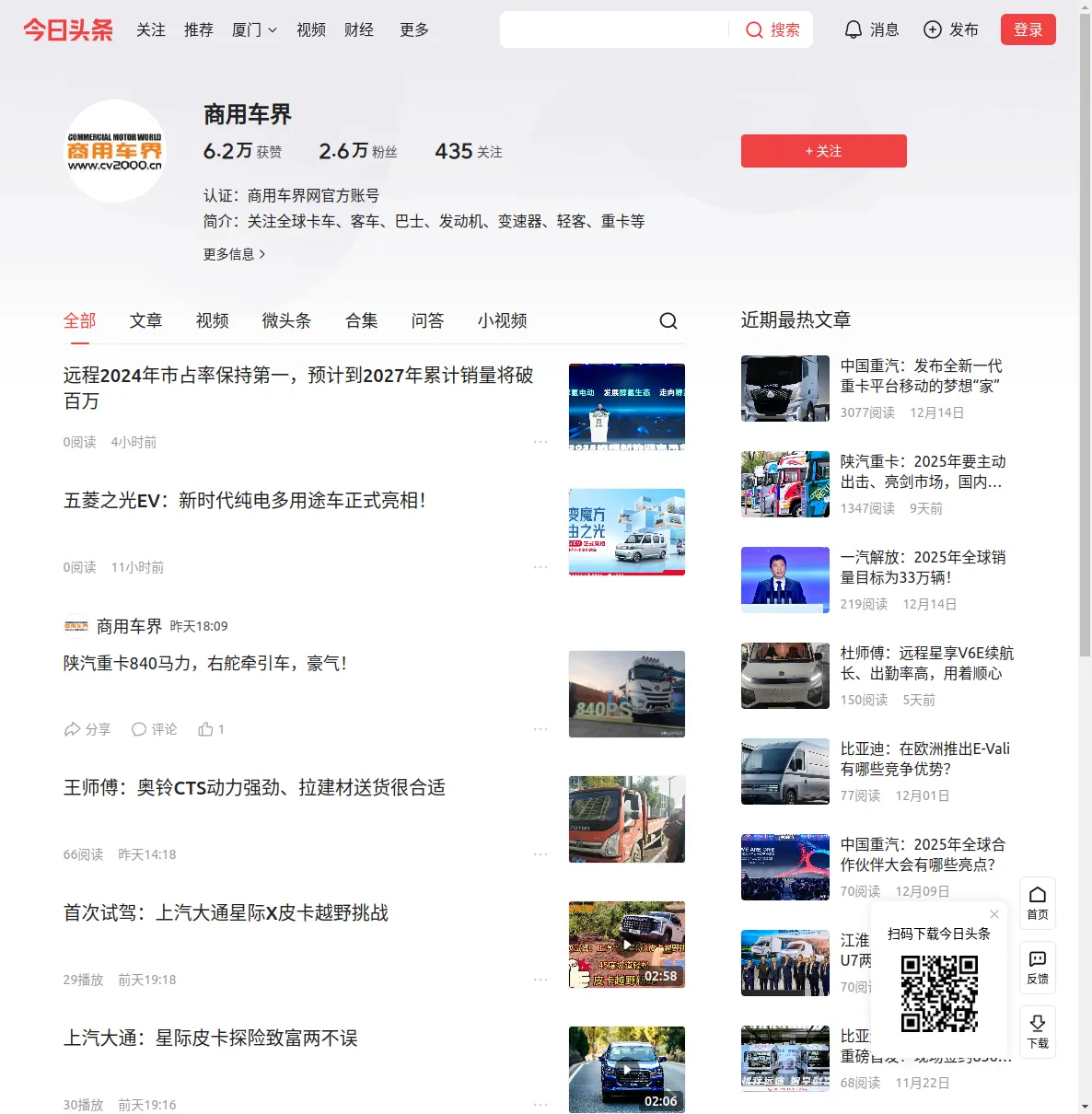Open more options for 五菱之光EV article

pos(540,567)
